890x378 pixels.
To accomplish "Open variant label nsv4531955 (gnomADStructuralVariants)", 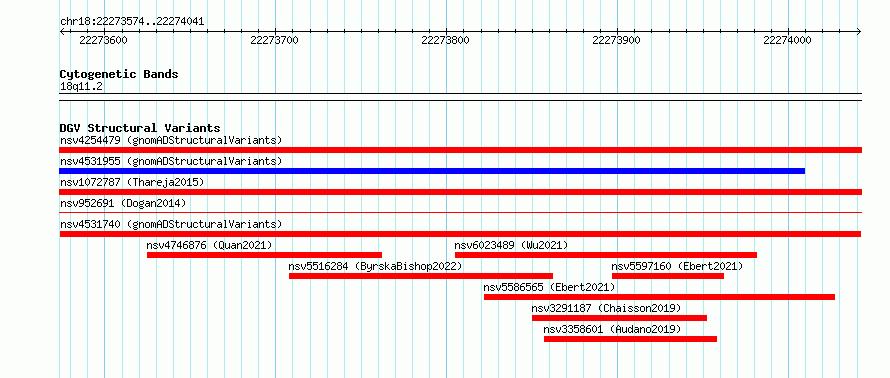I will [171, 161].
